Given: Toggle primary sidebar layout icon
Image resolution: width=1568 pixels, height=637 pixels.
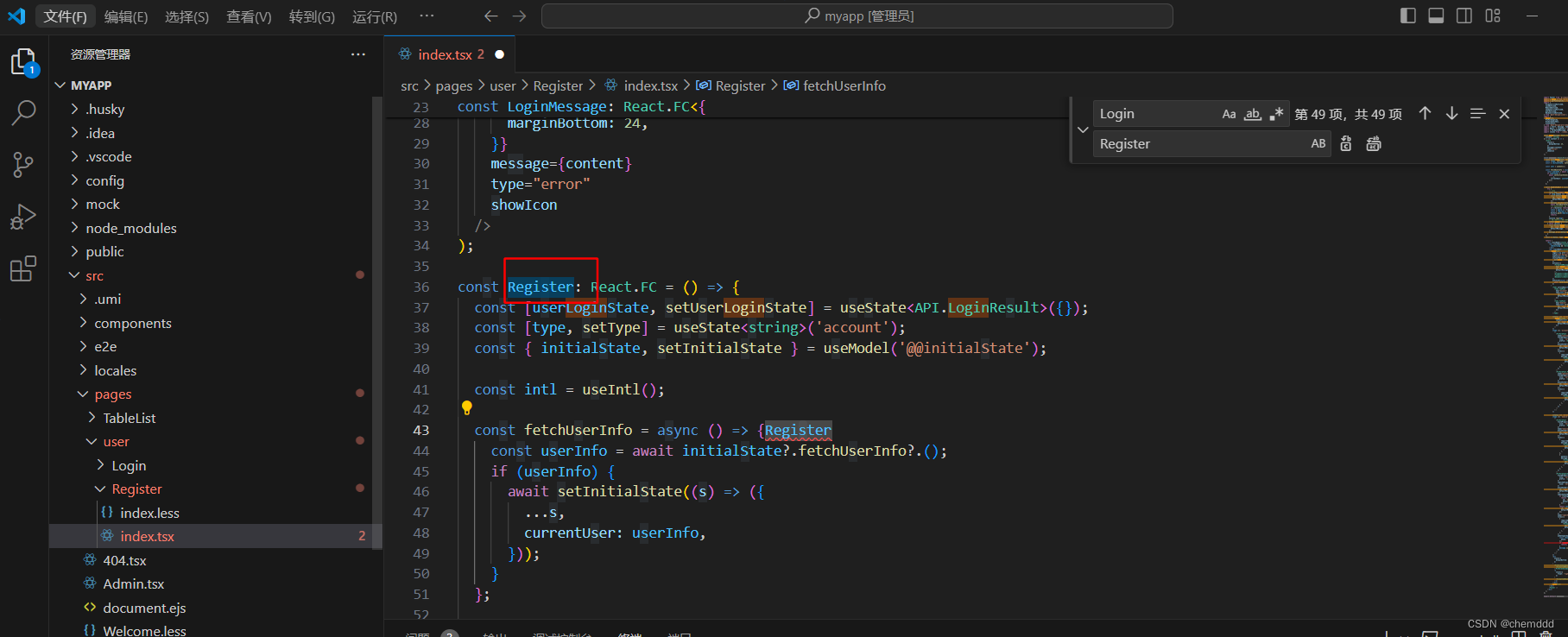Looking at the screenshot, I should [x=1407, y=16].
